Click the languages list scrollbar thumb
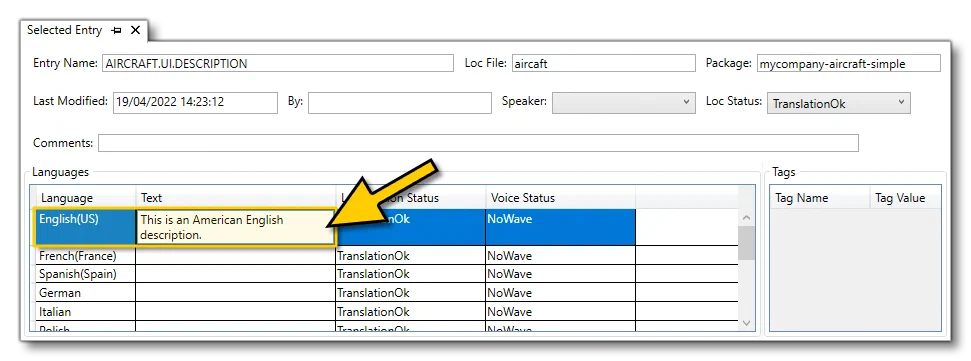 pyautogui.click(x=746, y=243)
